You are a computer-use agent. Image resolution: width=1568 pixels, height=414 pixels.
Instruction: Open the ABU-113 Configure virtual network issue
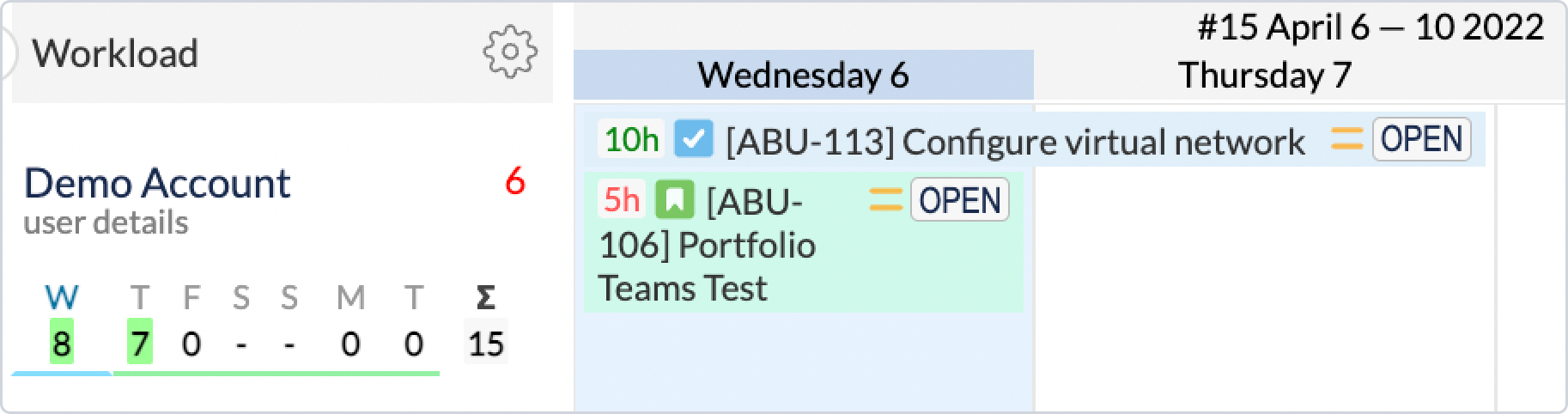tap(1015, 141)
